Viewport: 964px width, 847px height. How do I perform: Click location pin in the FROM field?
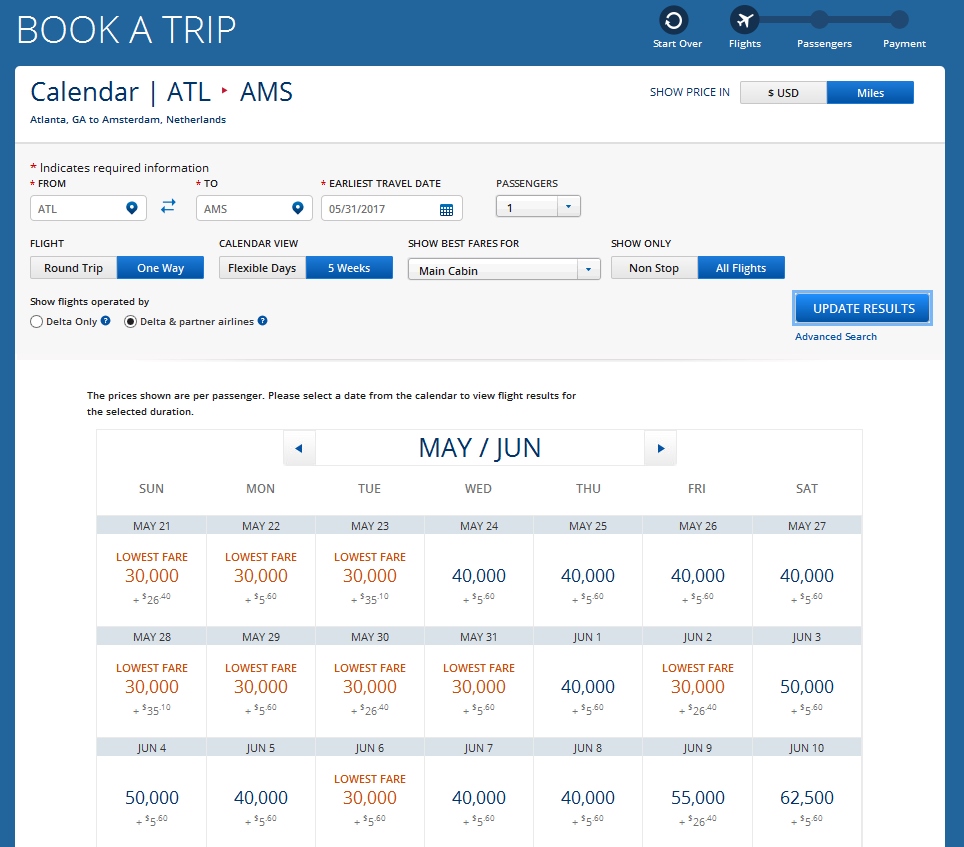[x=131, y=208]
